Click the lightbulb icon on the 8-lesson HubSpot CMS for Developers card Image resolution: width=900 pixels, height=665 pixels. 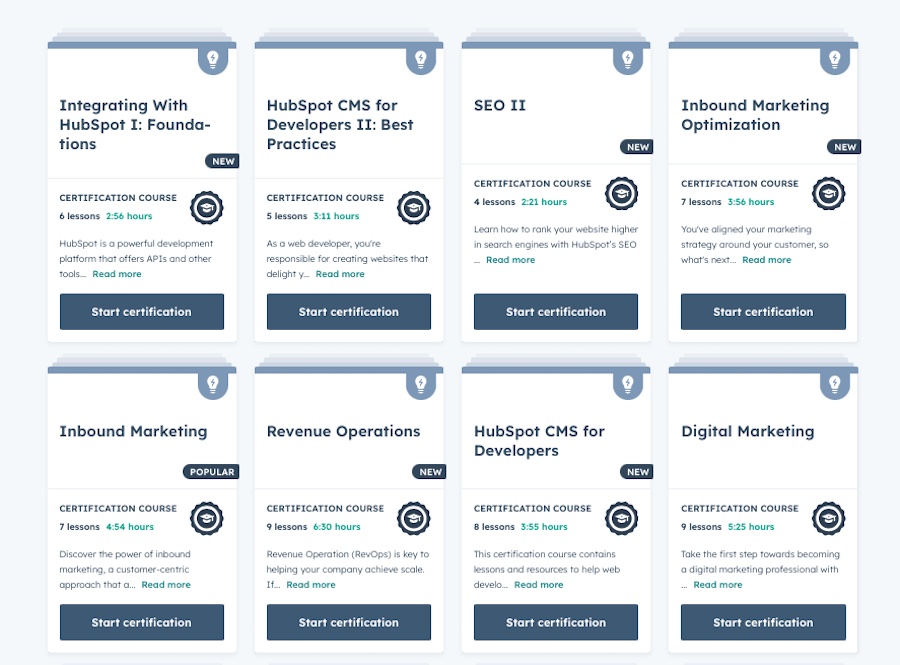click(x=628, y=385)
